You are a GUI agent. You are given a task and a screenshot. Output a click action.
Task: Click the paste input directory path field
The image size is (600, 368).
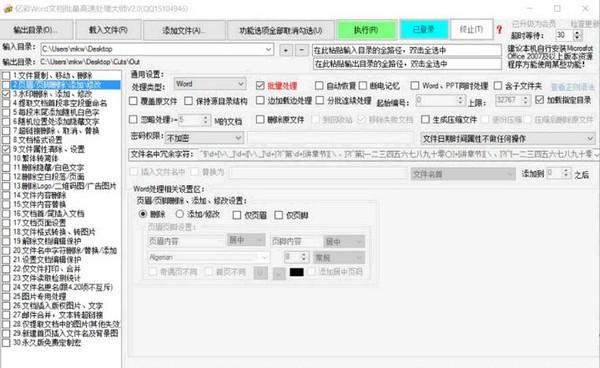(407, 50)
